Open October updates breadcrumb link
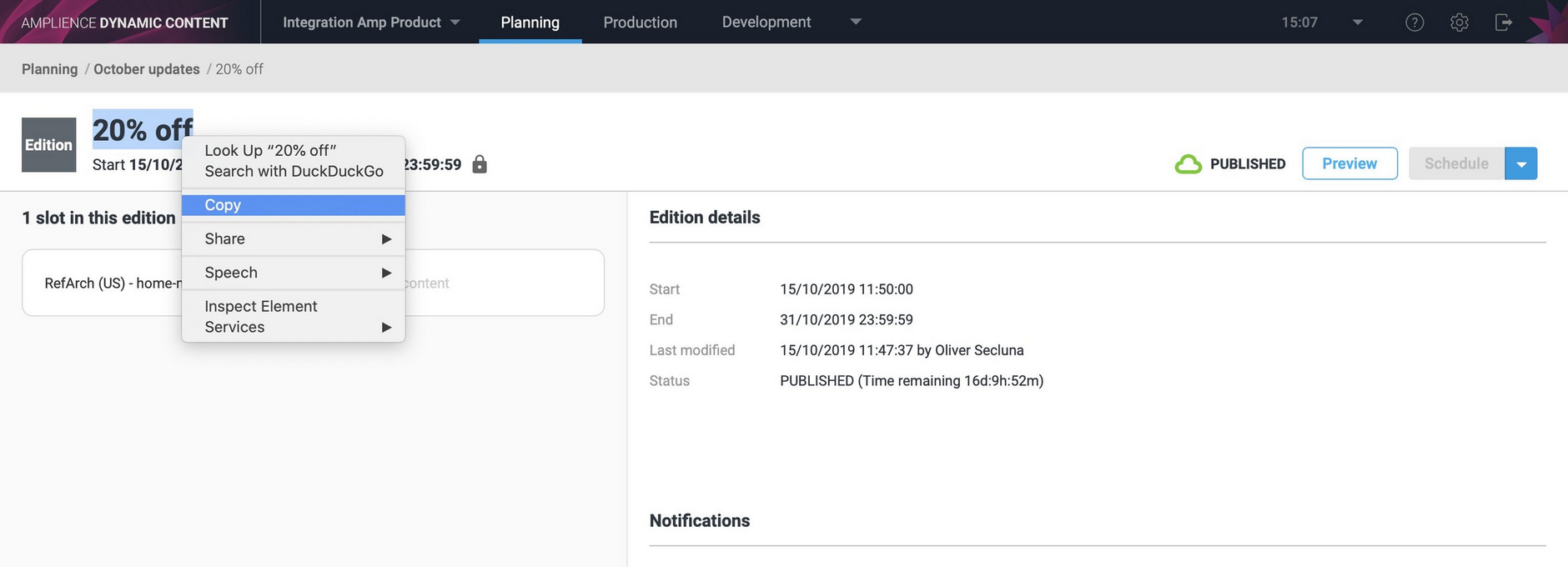The image size is (1568, 567). pos(147,69)
